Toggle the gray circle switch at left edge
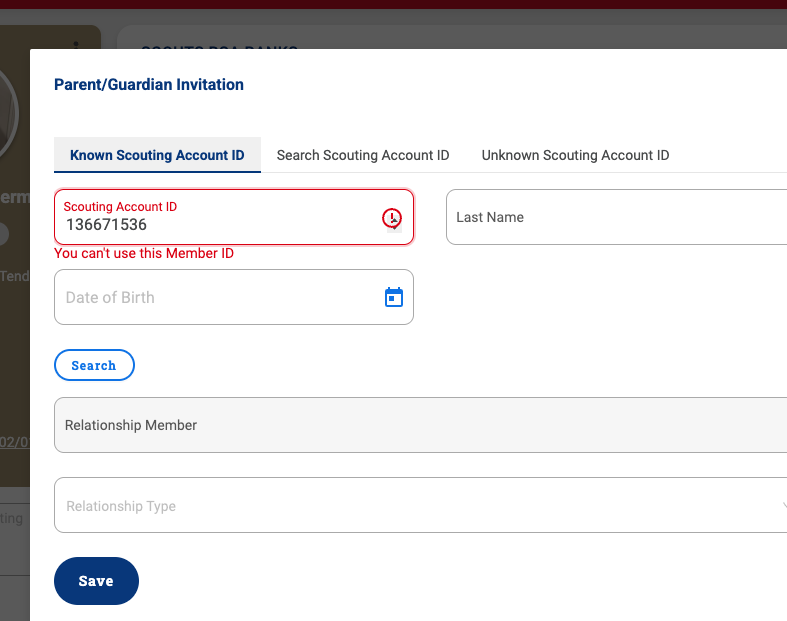The height and width of the screenshot is (621, 787). click(x=4, y=234)
